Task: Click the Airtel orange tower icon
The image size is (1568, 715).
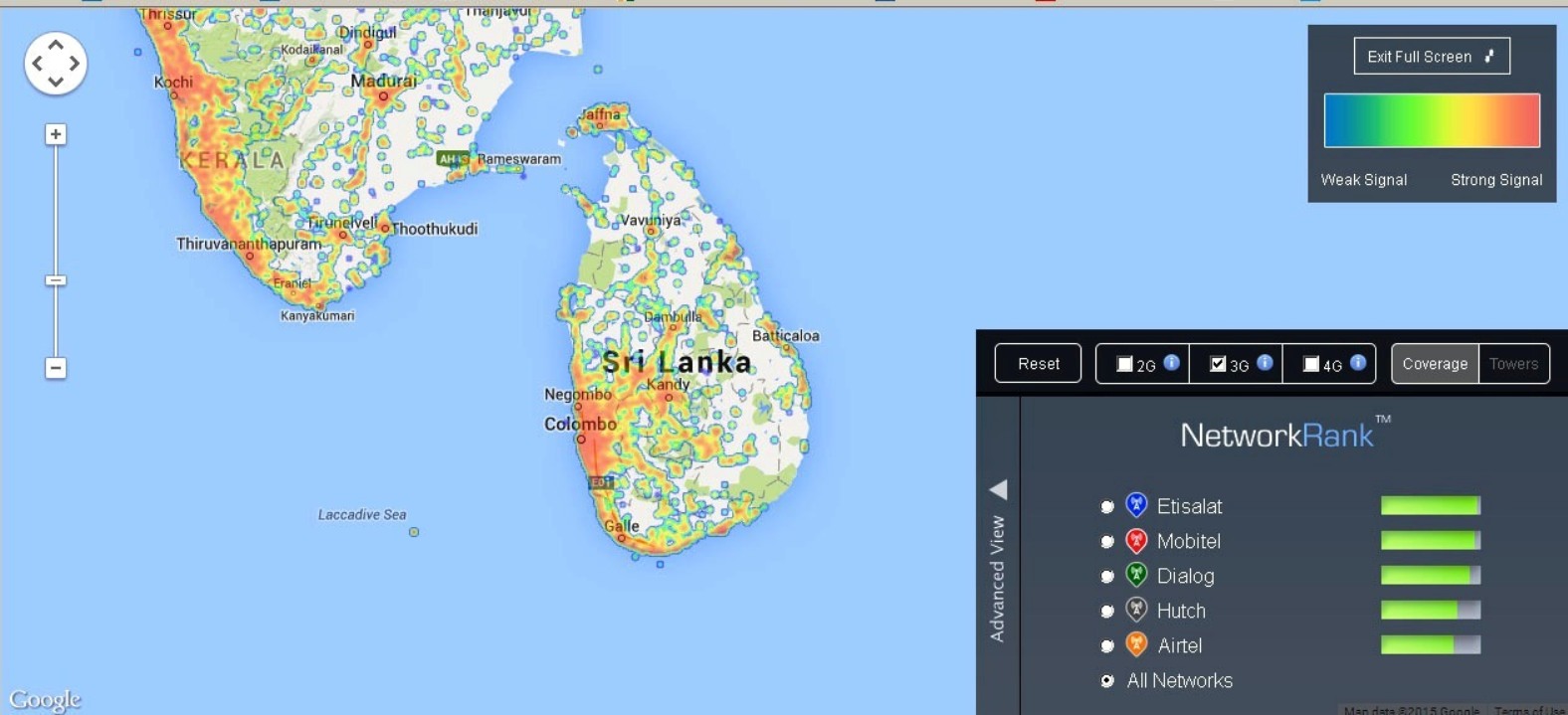Action: click(x=1136, y=644)
